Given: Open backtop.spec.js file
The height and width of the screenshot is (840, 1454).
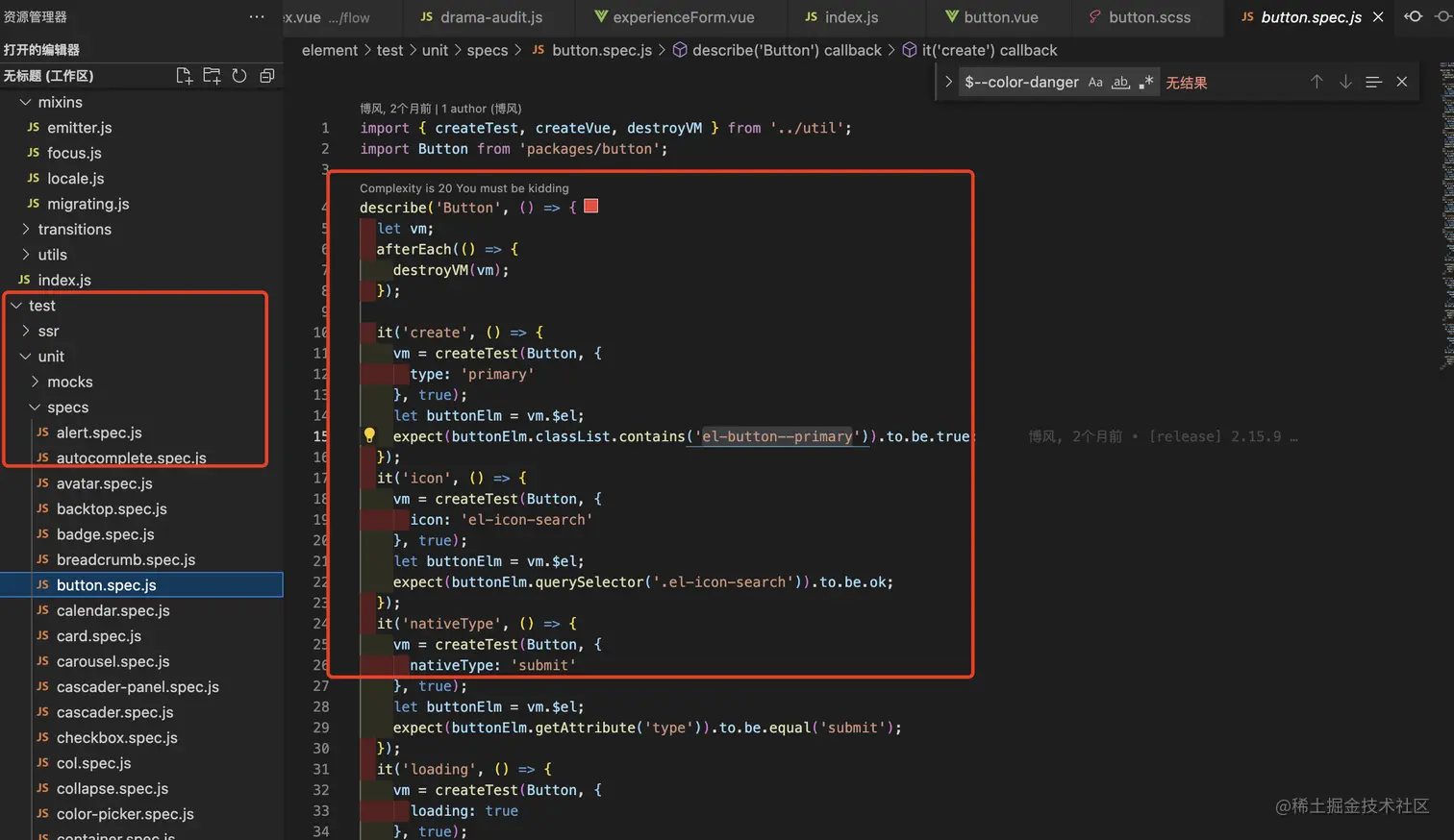Looking at the screenshot, I should (x=112, y=509).
